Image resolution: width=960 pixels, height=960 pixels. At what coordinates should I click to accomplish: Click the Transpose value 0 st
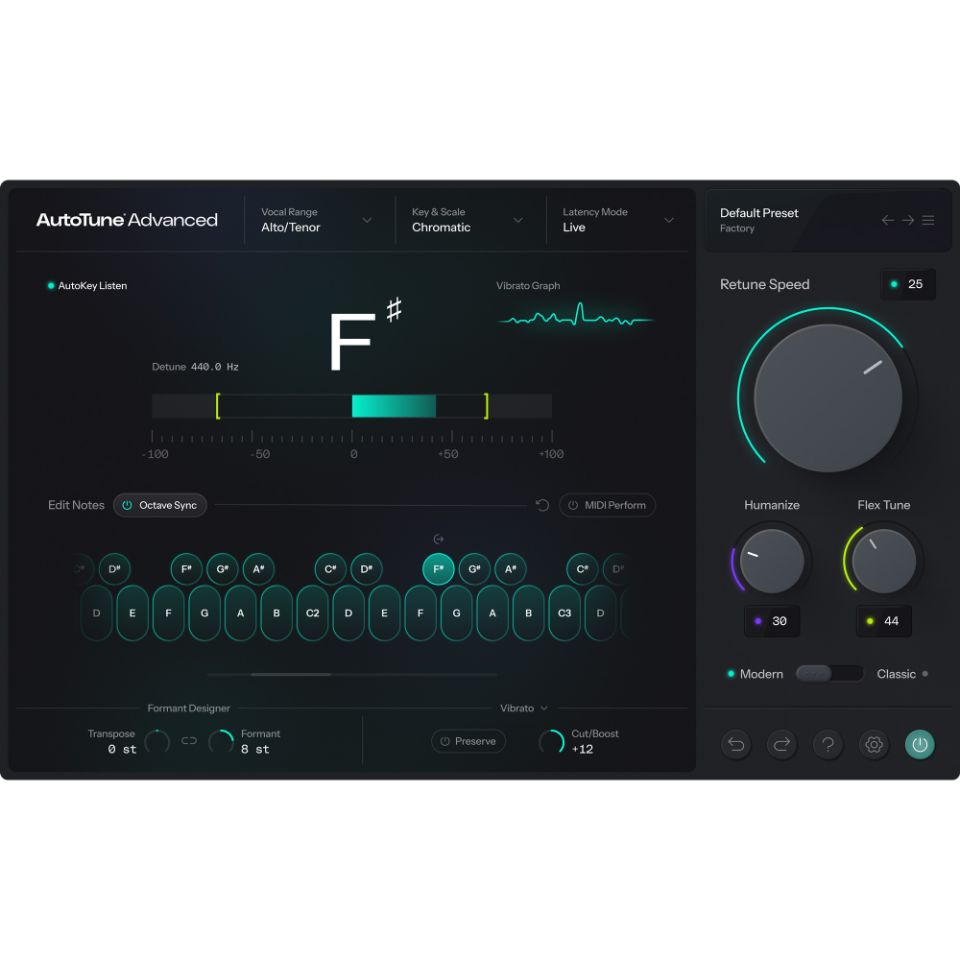click(x=122, y=749)
